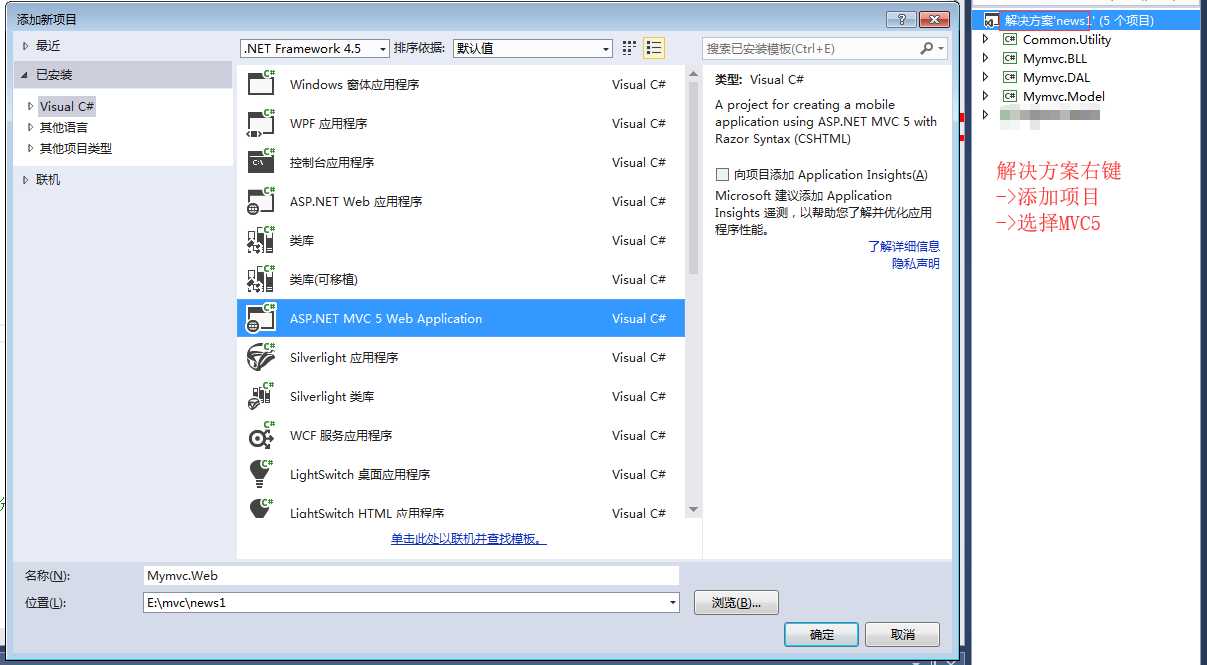Click the Mymvc.Model project icon
The height and width of the screenshot is (665, 1207).
coord(1010,97)
